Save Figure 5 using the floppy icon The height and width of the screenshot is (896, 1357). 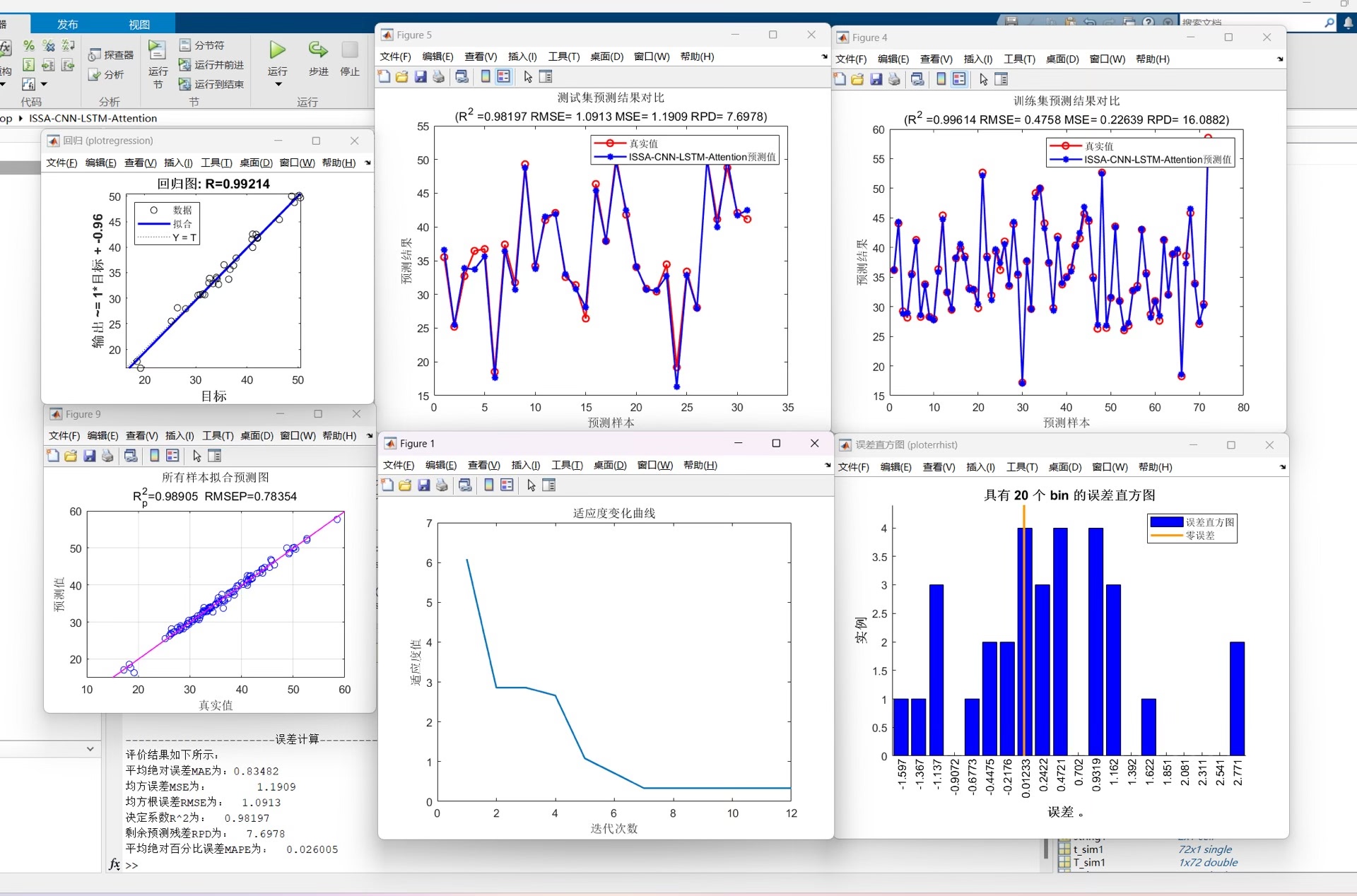point(421,77)
